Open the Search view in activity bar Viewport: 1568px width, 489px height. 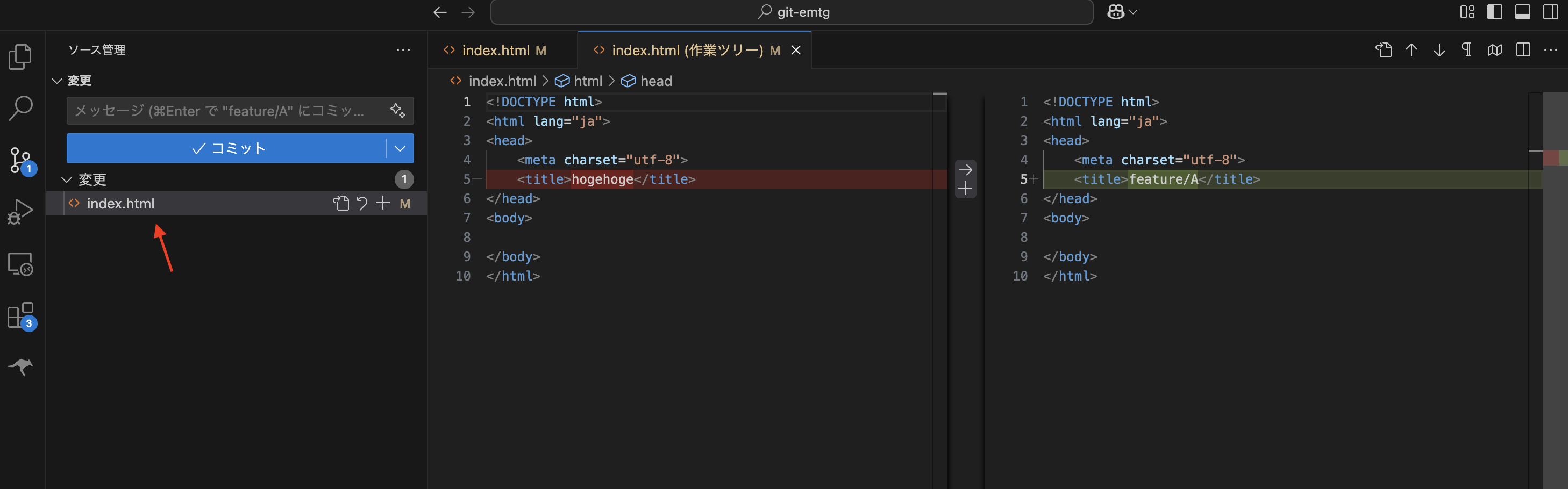[x=20, y=108]
